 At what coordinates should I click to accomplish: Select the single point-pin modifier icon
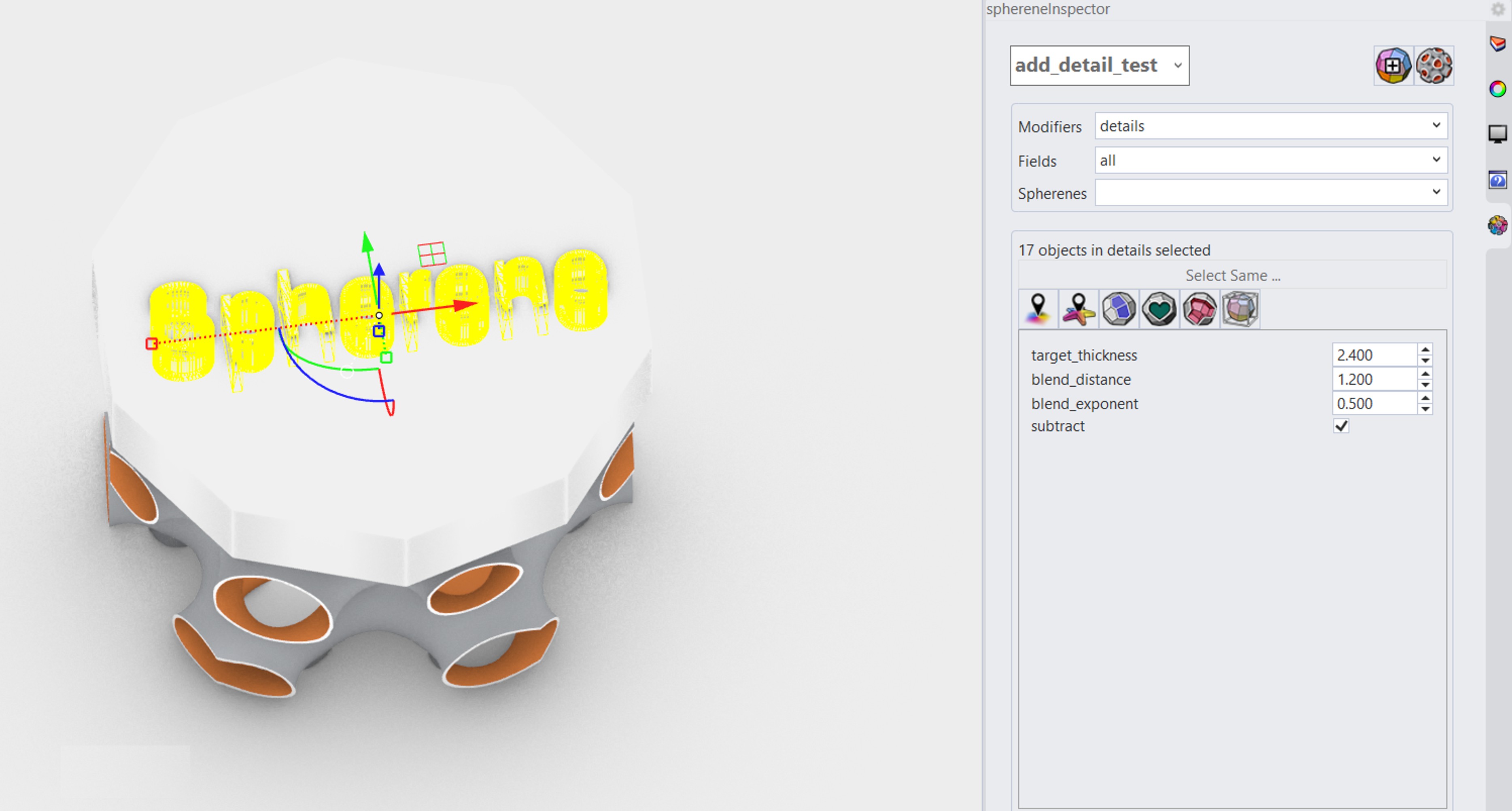1038,309
